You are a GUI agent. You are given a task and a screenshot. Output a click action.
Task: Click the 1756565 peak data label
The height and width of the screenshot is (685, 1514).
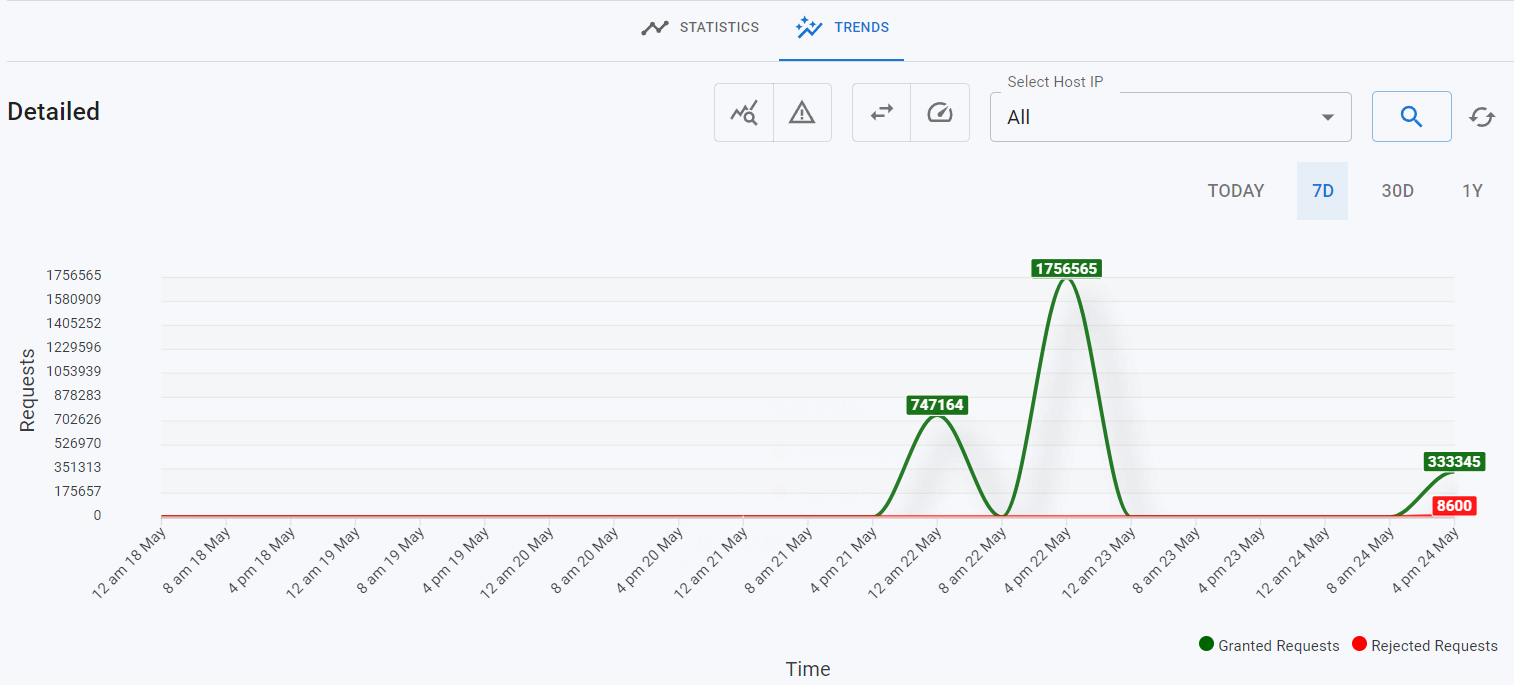[1065, 267]
